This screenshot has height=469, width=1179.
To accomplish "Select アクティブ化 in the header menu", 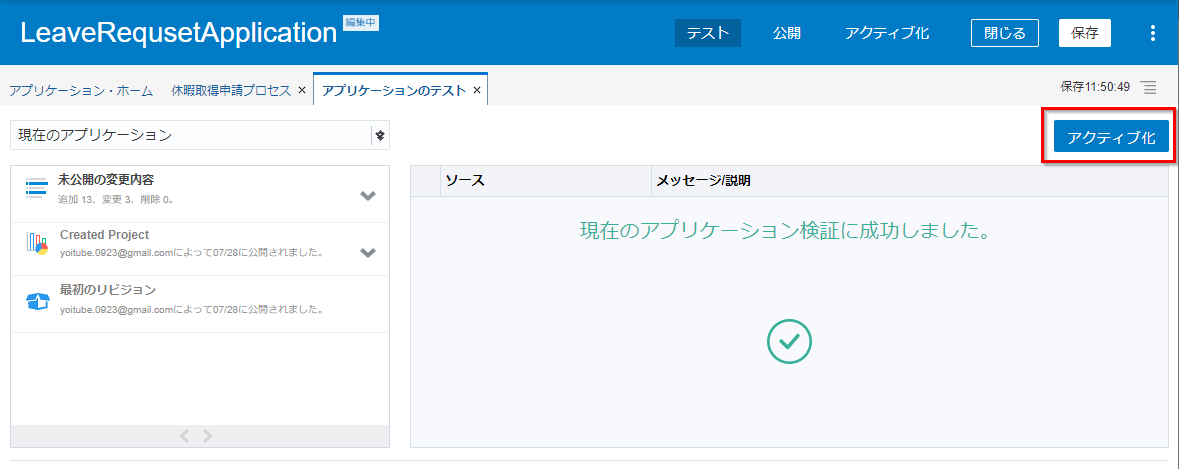I will pos(886,33).
